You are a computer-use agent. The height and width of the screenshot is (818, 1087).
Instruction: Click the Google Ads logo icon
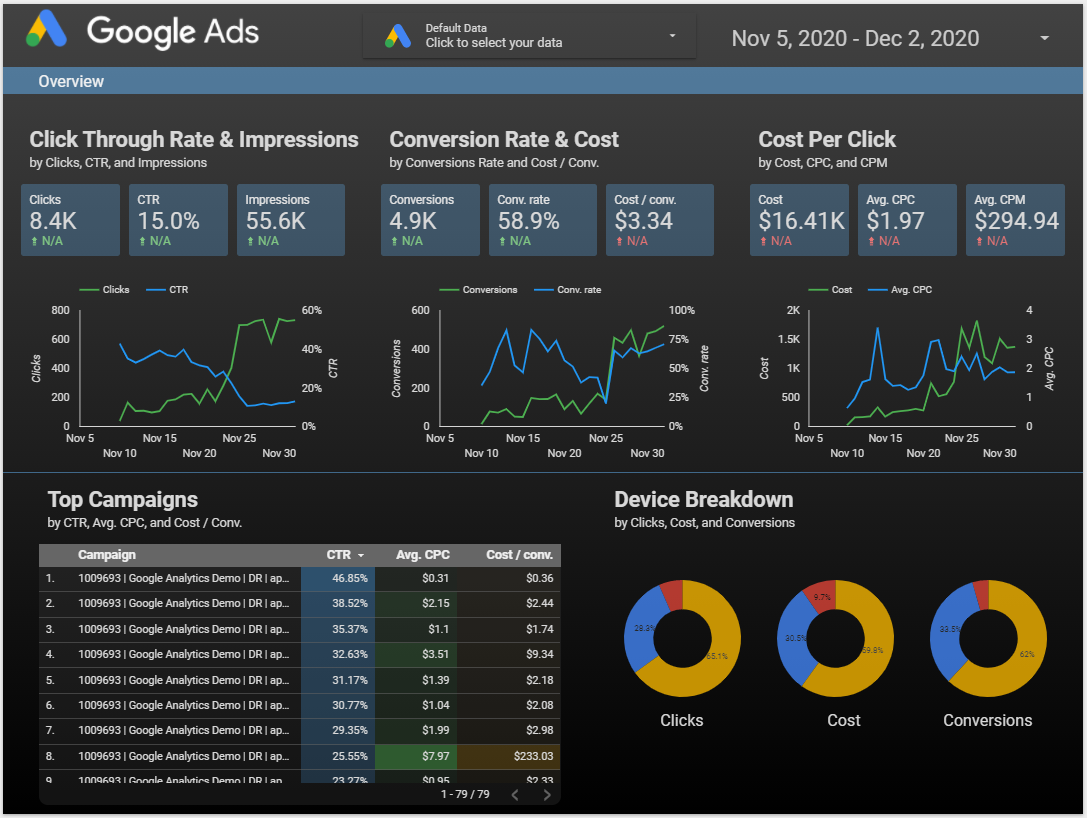point(46,31)
